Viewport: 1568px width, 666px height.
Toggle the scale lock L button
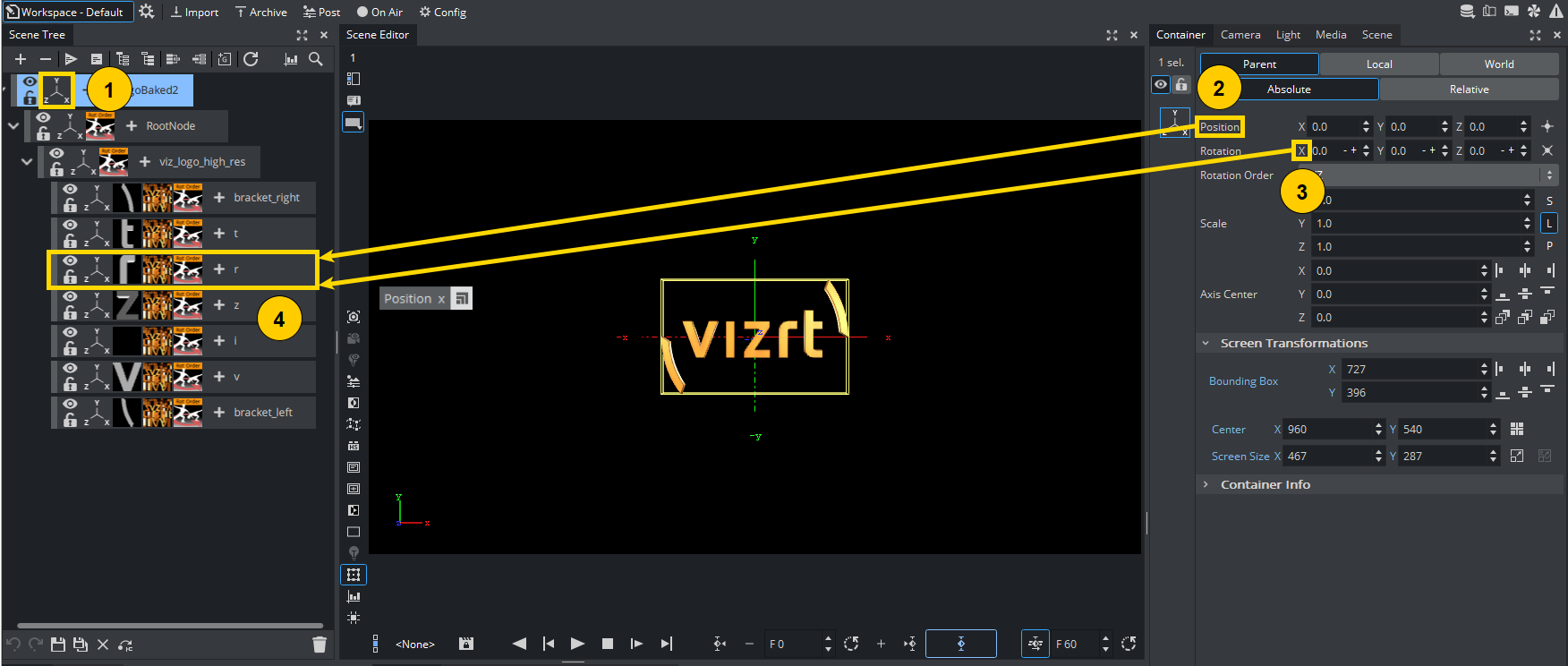coord(1549,223)
